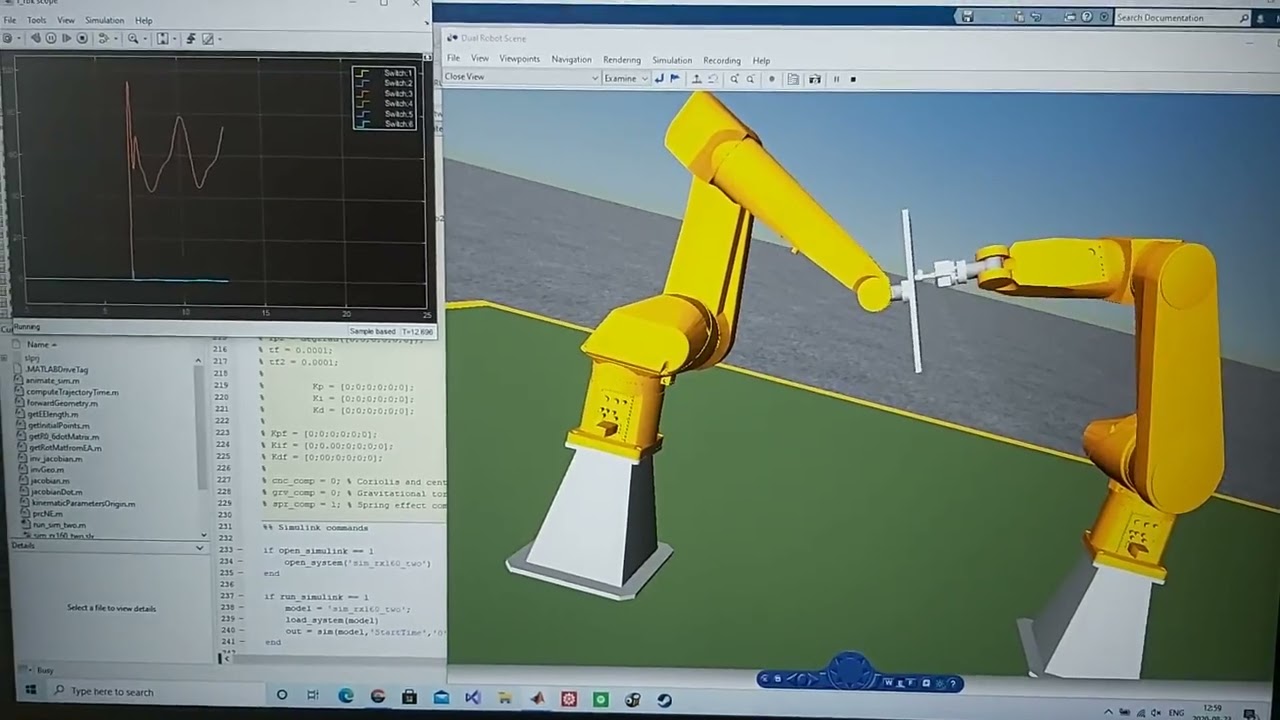Click the scale axes limits icon
This screenshot has height=720, width=1280.
(162, 38)
